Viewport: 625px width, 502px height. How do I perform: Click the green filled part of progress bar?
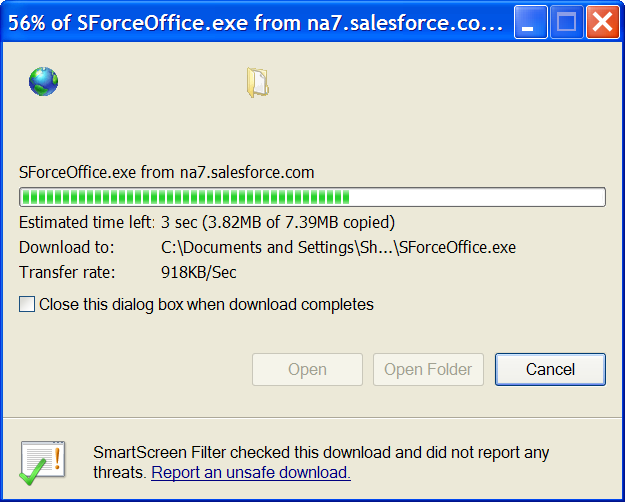pos(186,197)
